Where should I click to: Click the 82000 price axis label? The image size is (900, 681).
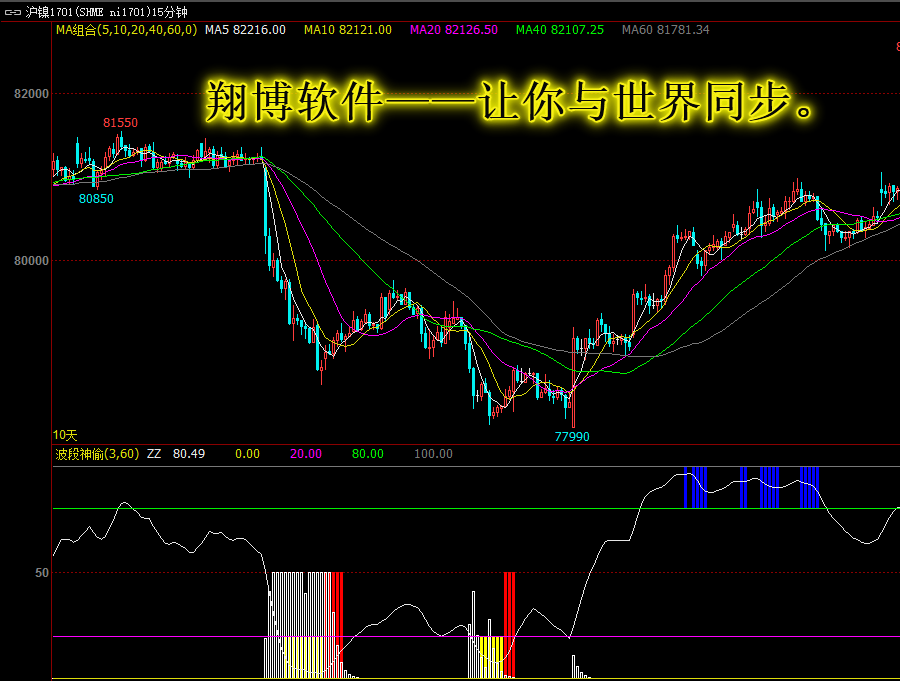pos(32,94)
